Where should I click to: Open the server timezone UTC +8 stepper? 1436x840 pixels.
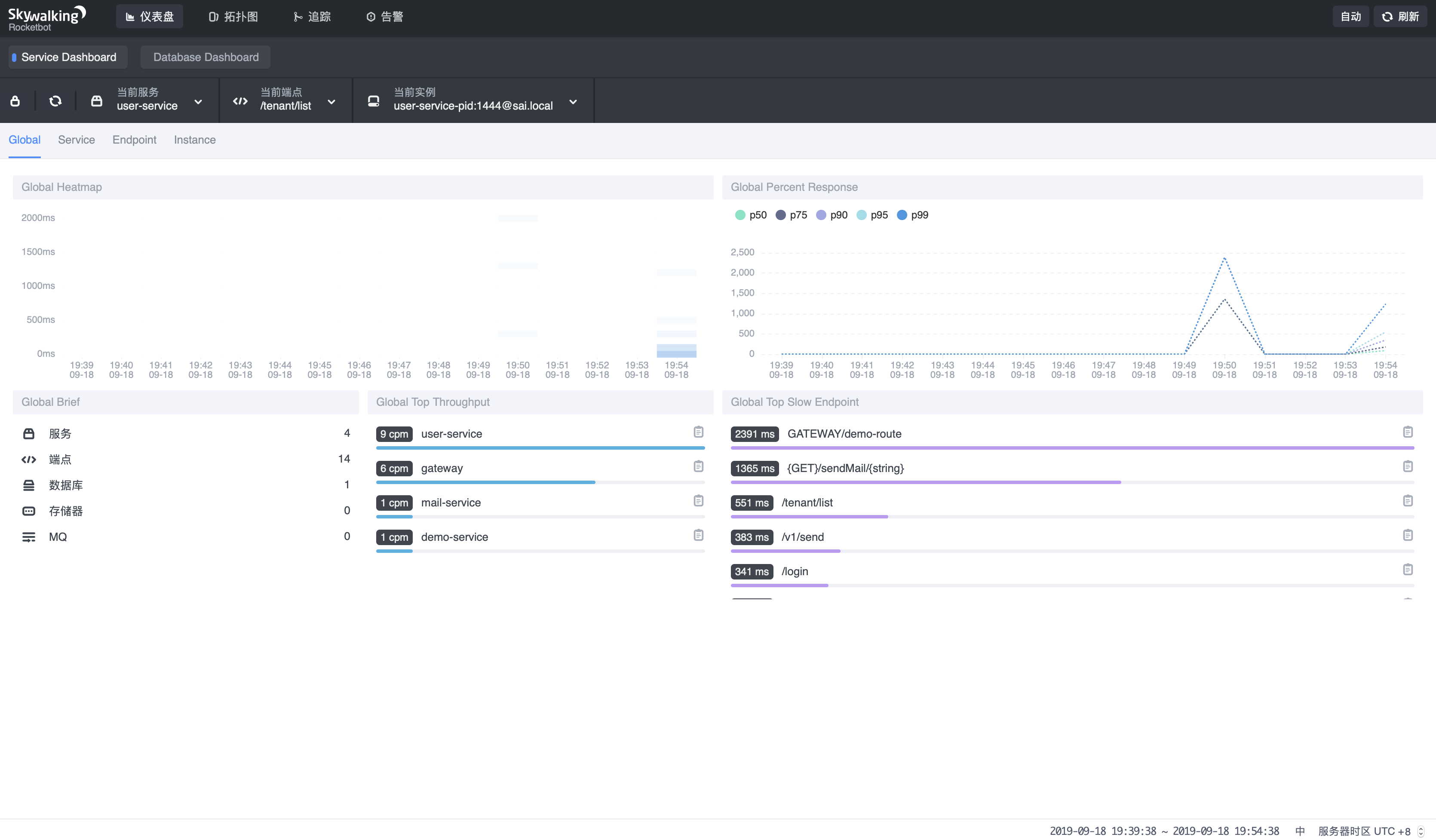pyautogui.click(x=1421, y=831)
